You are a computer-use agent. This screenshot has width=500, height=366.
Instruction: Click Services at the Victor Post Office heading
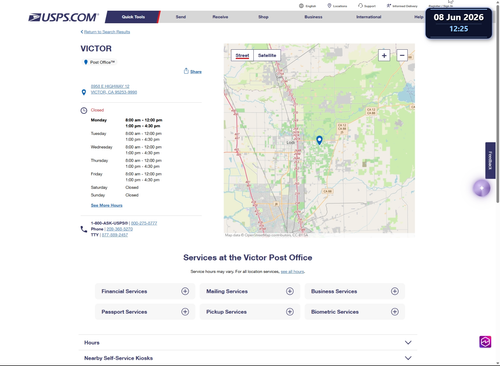tap(248, 258)
